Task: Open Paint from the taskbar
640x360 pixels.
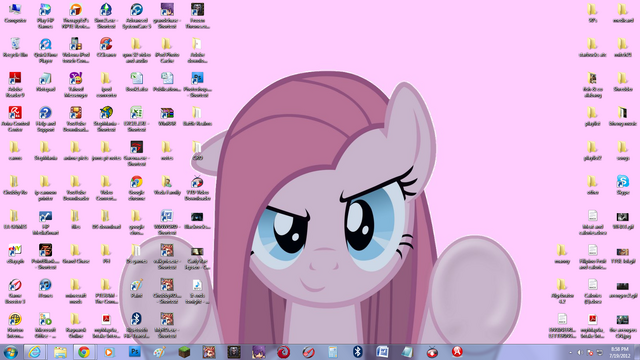Action: point(159,352)
